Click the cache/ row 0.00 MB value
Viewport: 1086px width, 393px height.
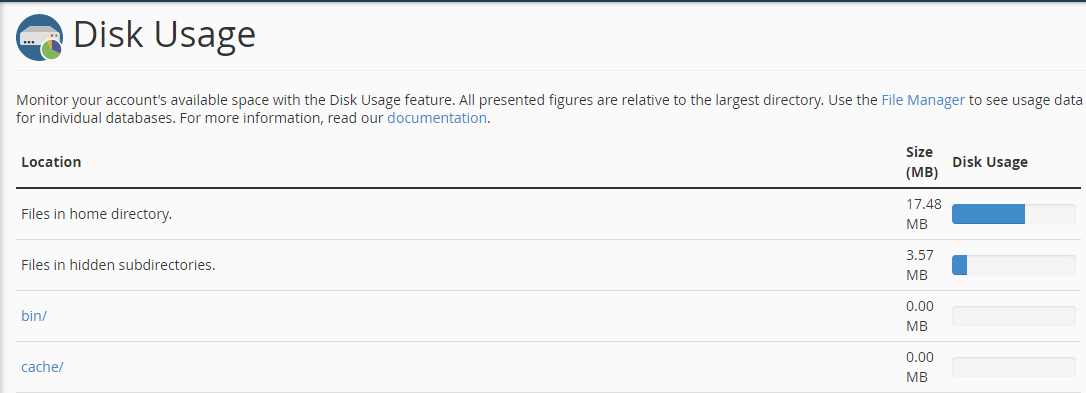(920, 367)
